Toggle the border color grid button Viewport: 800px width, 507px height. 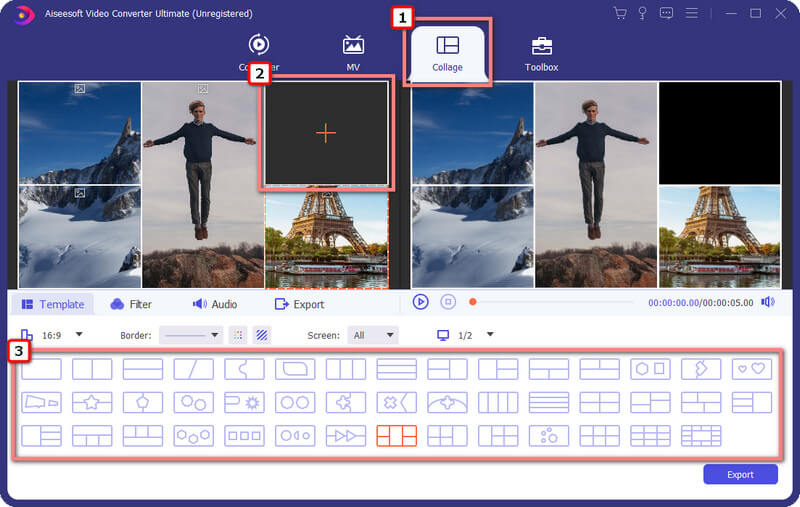coord(238,335)
